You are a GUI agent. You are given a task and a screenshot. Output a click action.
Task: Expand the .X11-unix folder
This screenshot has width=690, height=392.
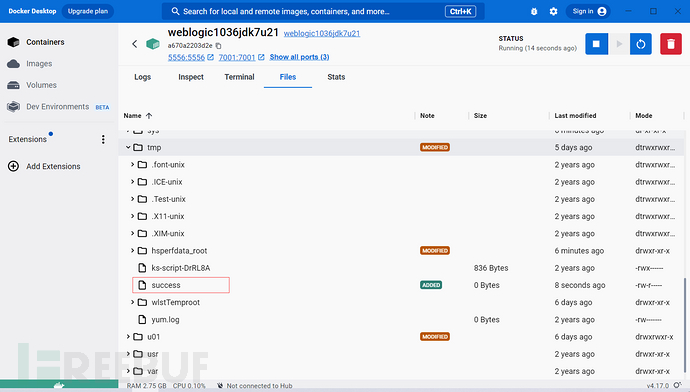[132, 216]
